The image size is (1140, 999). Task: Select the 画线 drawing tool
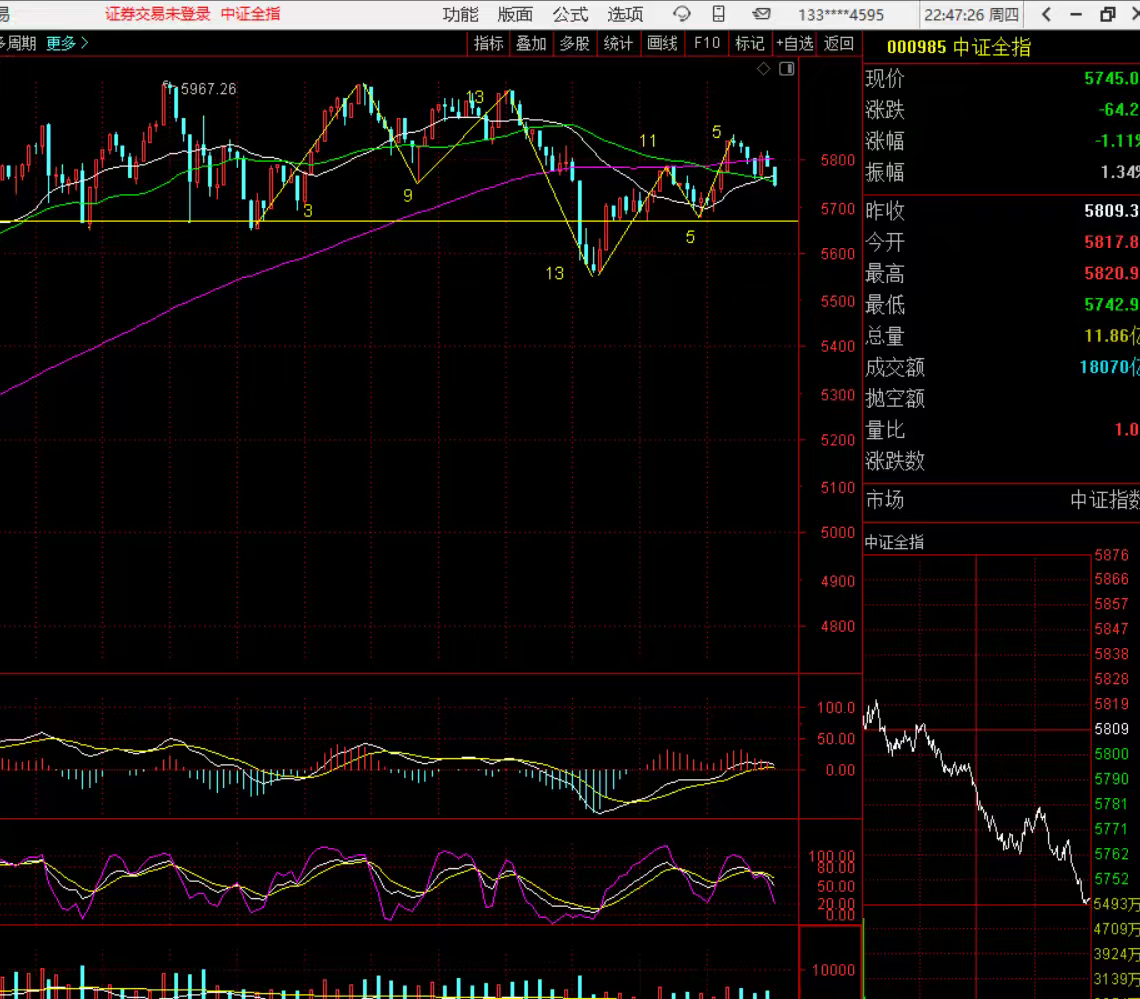[662, 43]
